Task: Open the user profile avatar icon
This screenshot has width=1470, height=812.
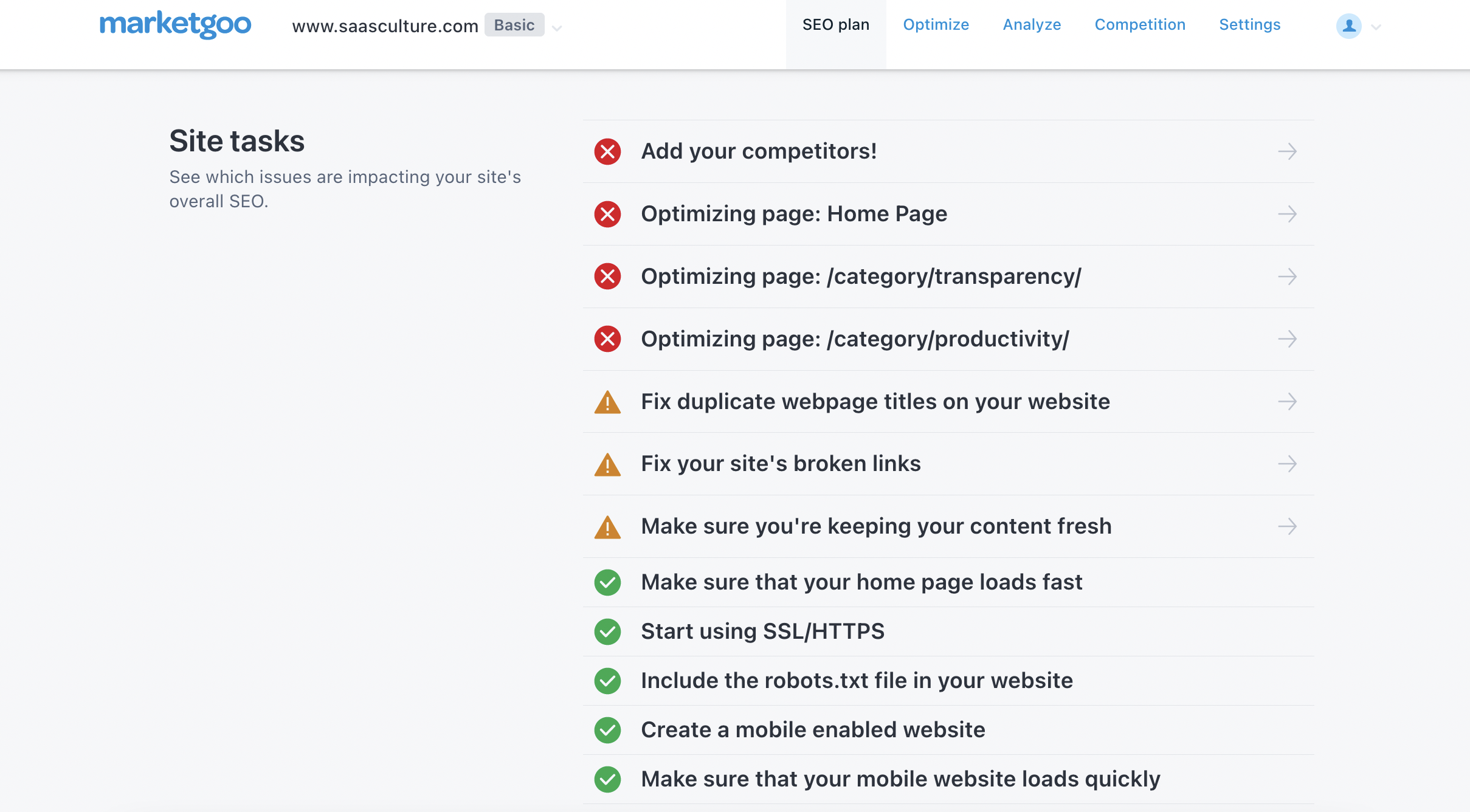Action: point(1348,26)
